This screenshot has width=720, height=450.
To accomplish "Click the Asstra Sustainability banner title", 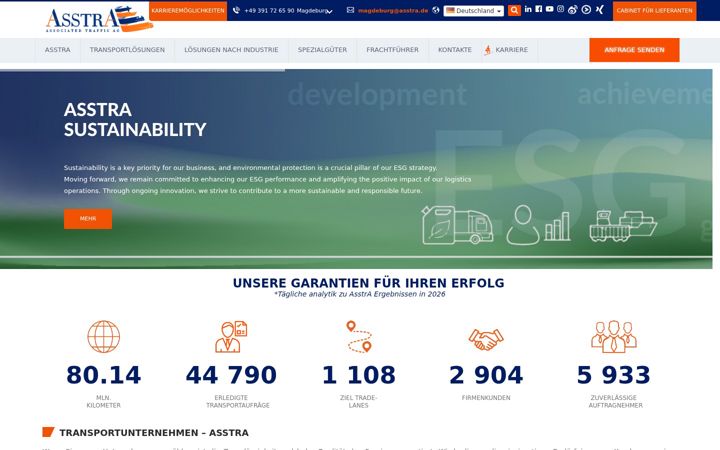I will point(135,119).
